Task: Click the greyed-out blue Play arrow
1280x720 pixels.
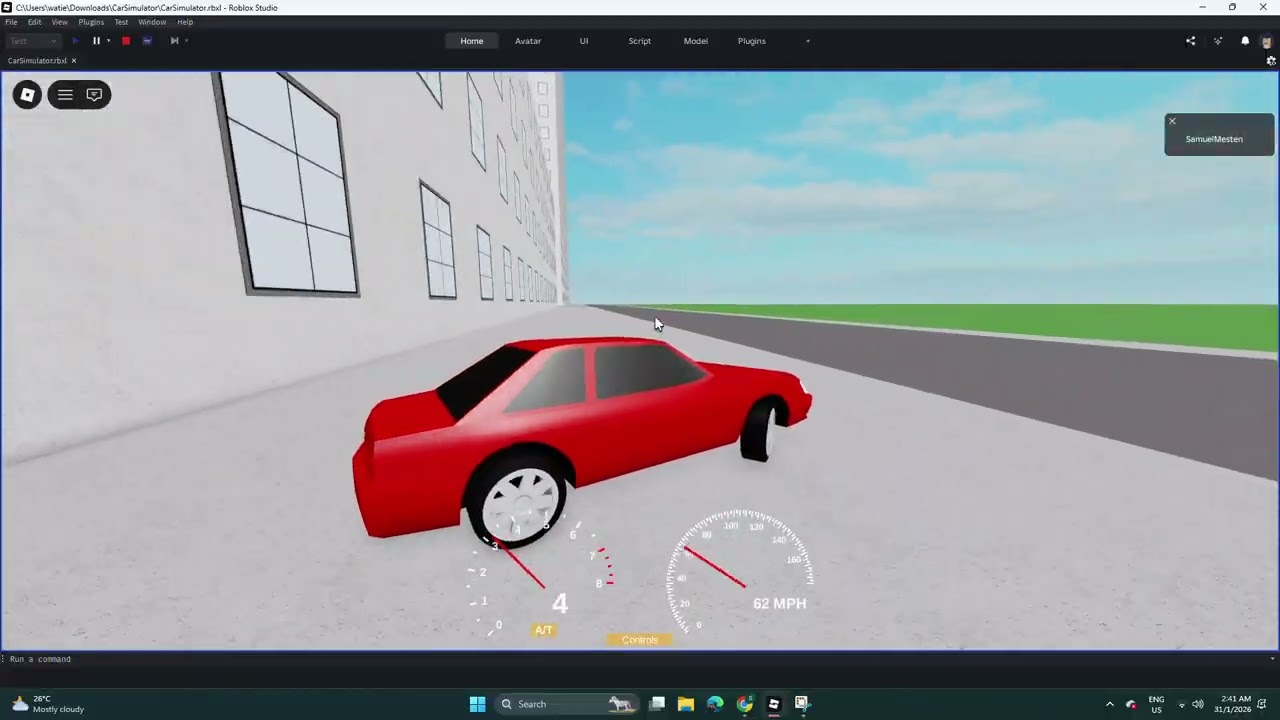Action: (75, 41)
